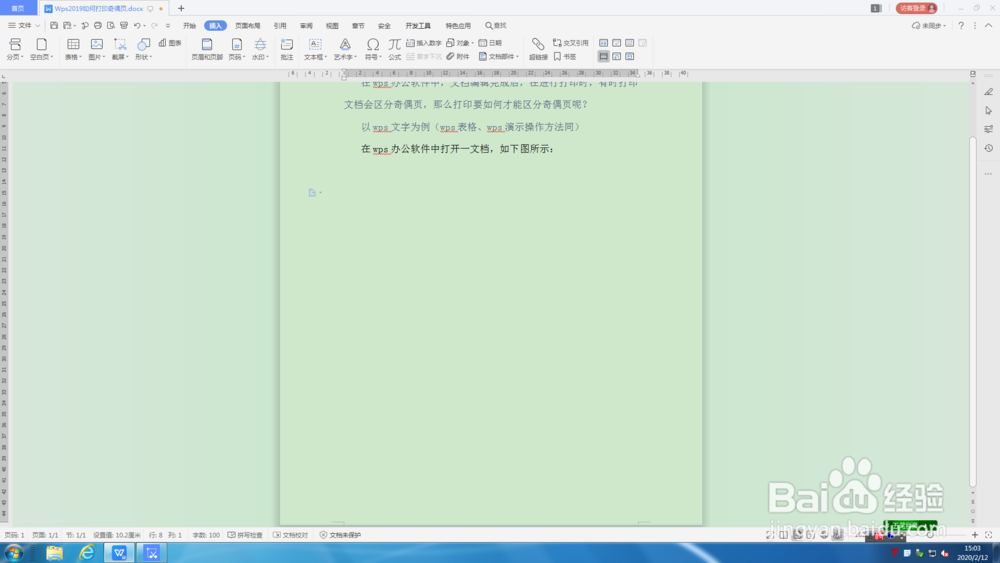Go to the 首页 home tab

click(x=18, y=8)
